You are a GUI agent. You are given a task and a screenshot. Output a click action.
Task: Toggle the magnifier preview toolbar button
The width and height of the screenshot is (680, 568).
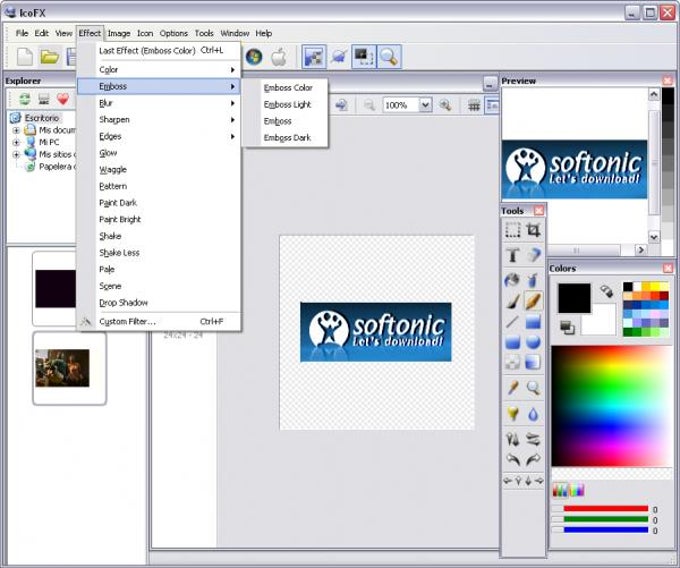click(389, 57)
